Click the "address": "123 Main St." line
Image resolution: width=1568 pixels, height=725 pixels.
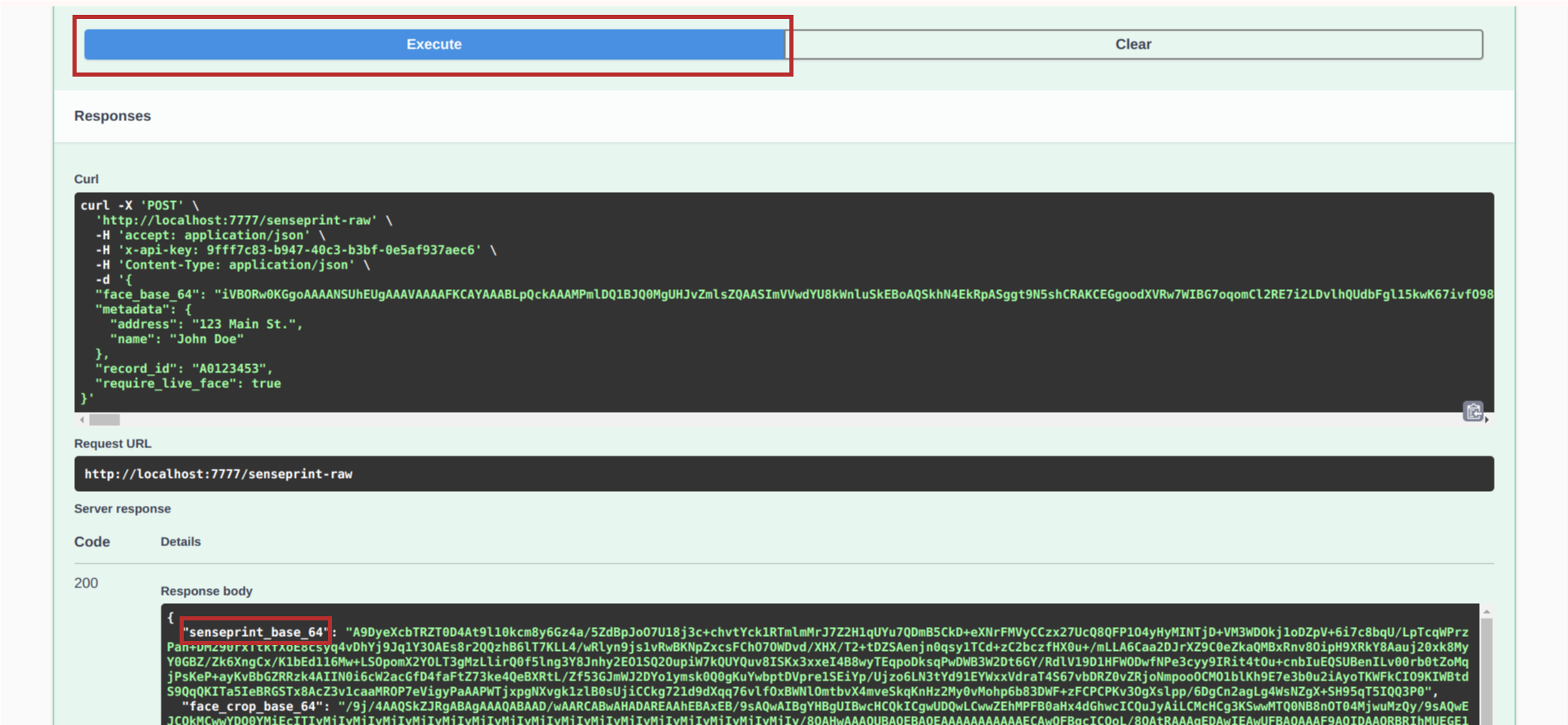[207, 325]
